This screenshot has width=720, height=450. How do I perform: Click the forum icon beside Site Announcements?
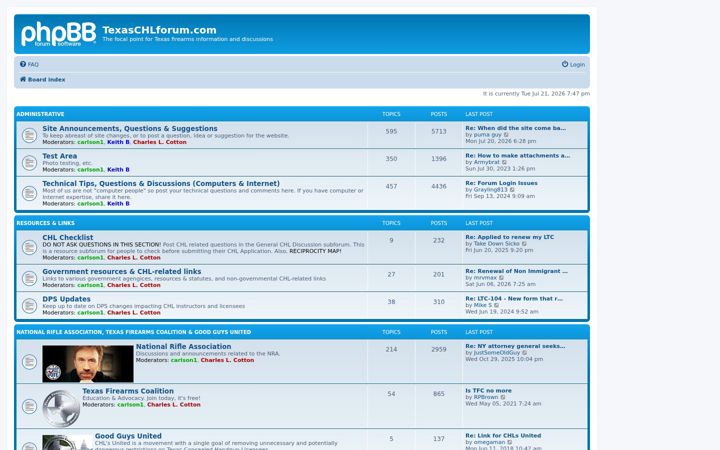29,135
